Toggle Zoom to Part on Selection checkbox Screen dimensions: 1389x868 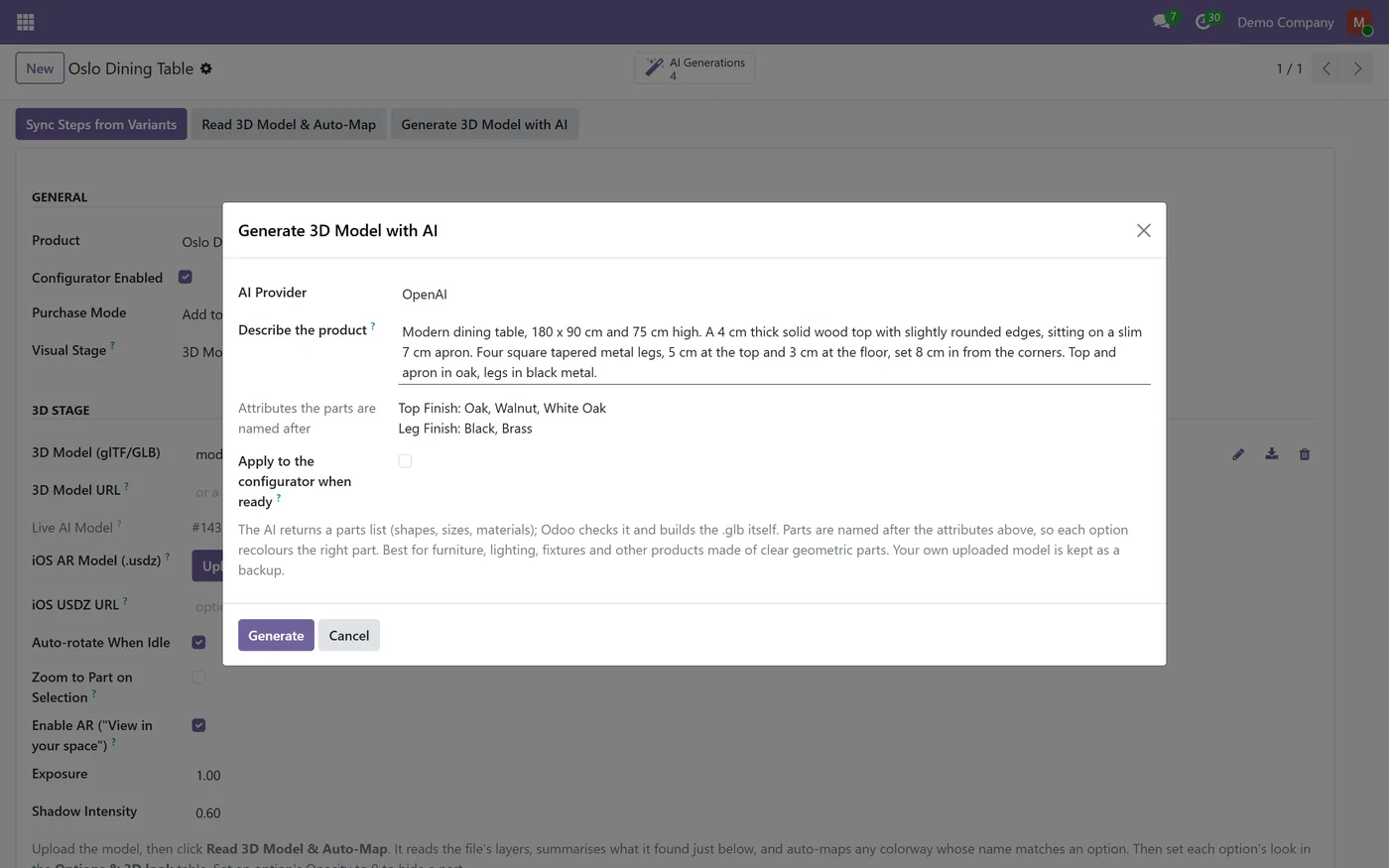[198, 678]
